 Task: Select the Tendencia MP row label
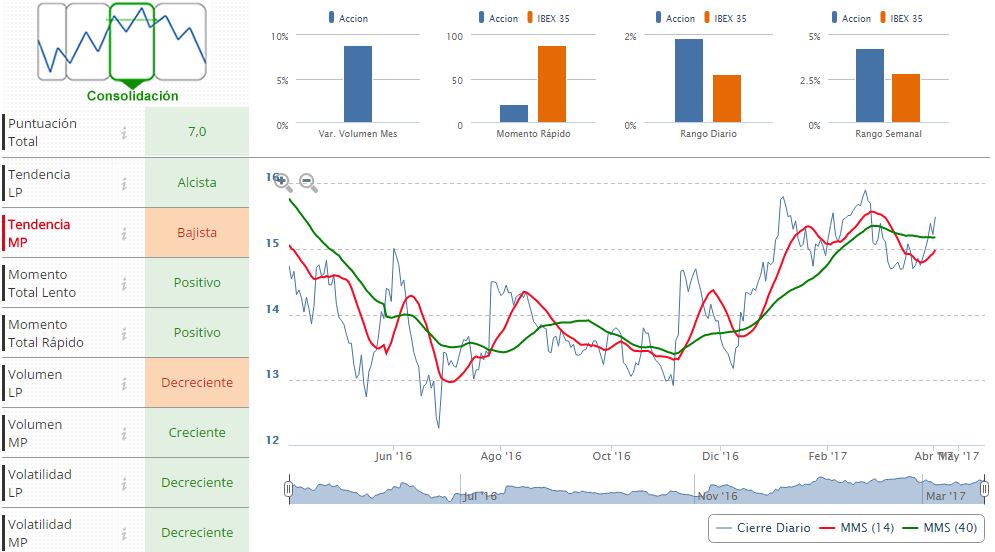pyautogui.click(x=39, y=233)
